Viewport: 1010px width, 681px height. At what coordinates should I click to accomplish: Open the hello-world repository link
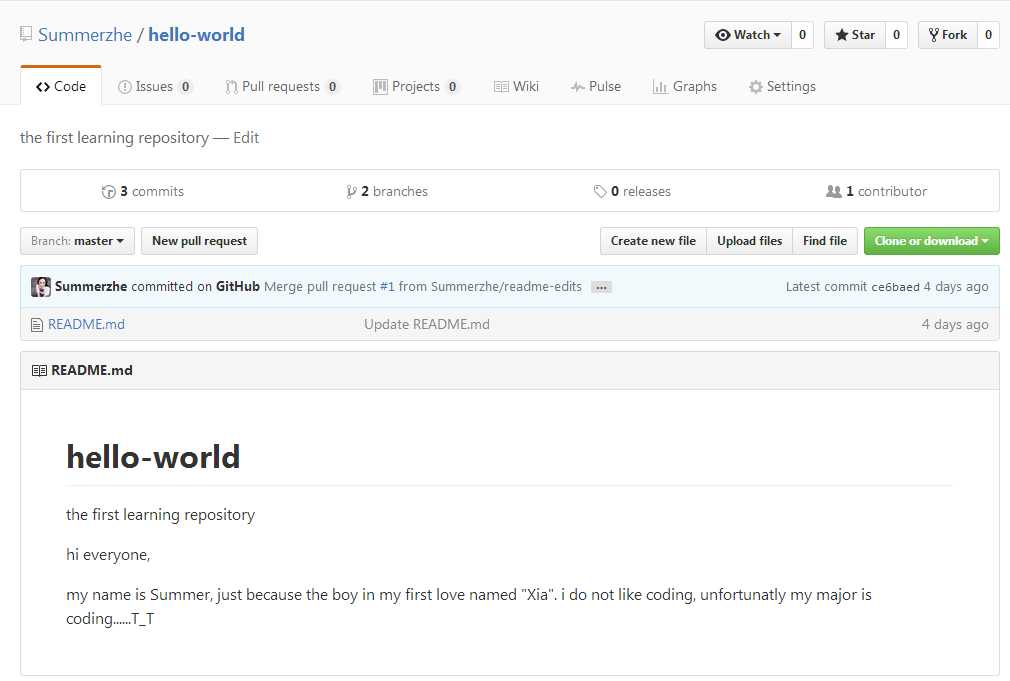(196, 35)
